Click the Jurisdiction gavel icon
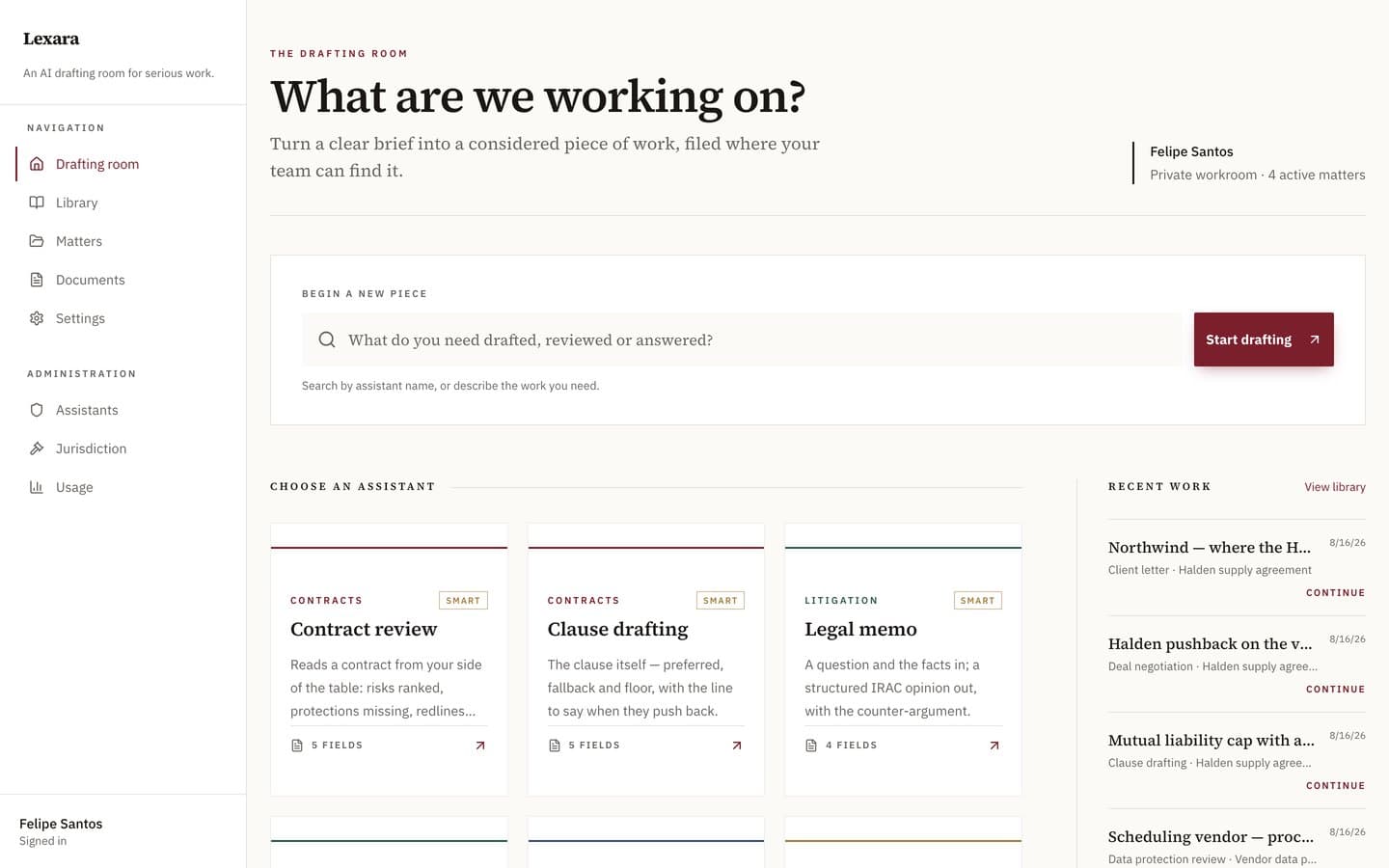Viewport: 1389px width, 868px height. 37,448
